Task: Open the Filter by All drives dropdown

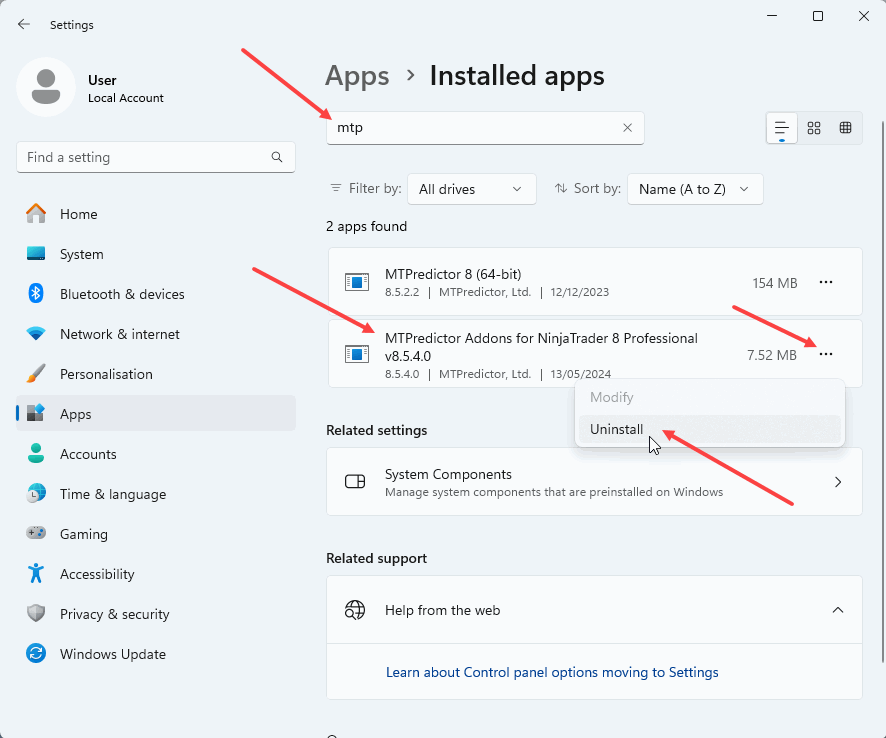Action: [471, 189]
